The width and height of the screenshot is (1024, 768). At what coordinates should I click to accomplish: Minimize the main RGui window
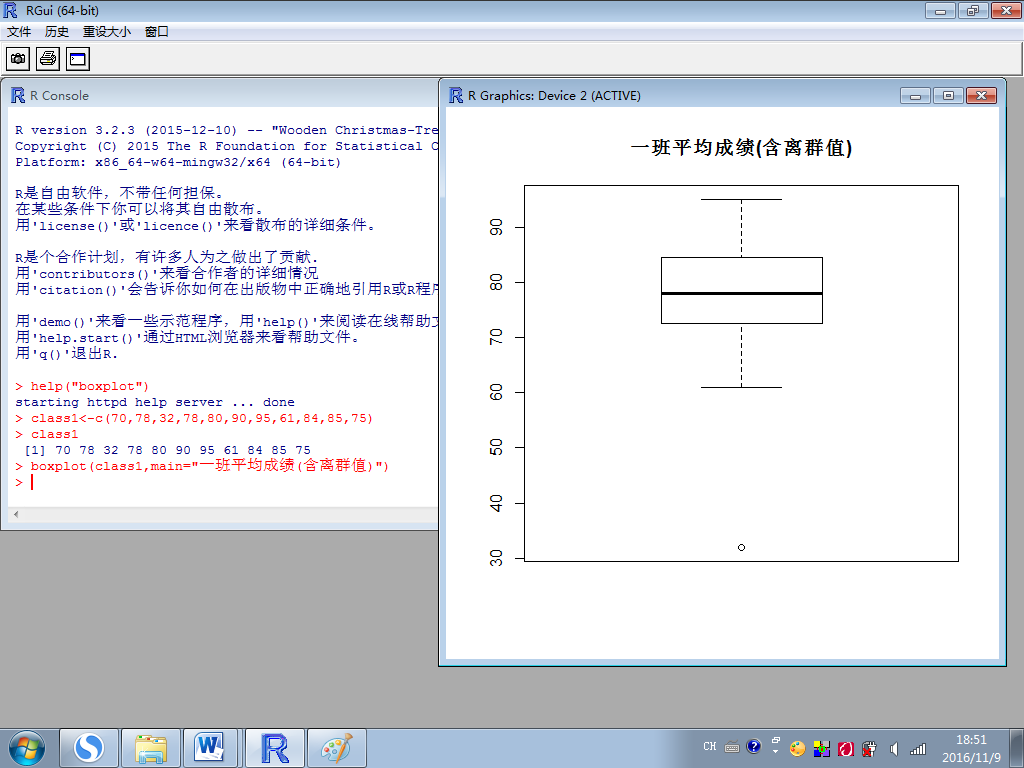pos(940,10)
